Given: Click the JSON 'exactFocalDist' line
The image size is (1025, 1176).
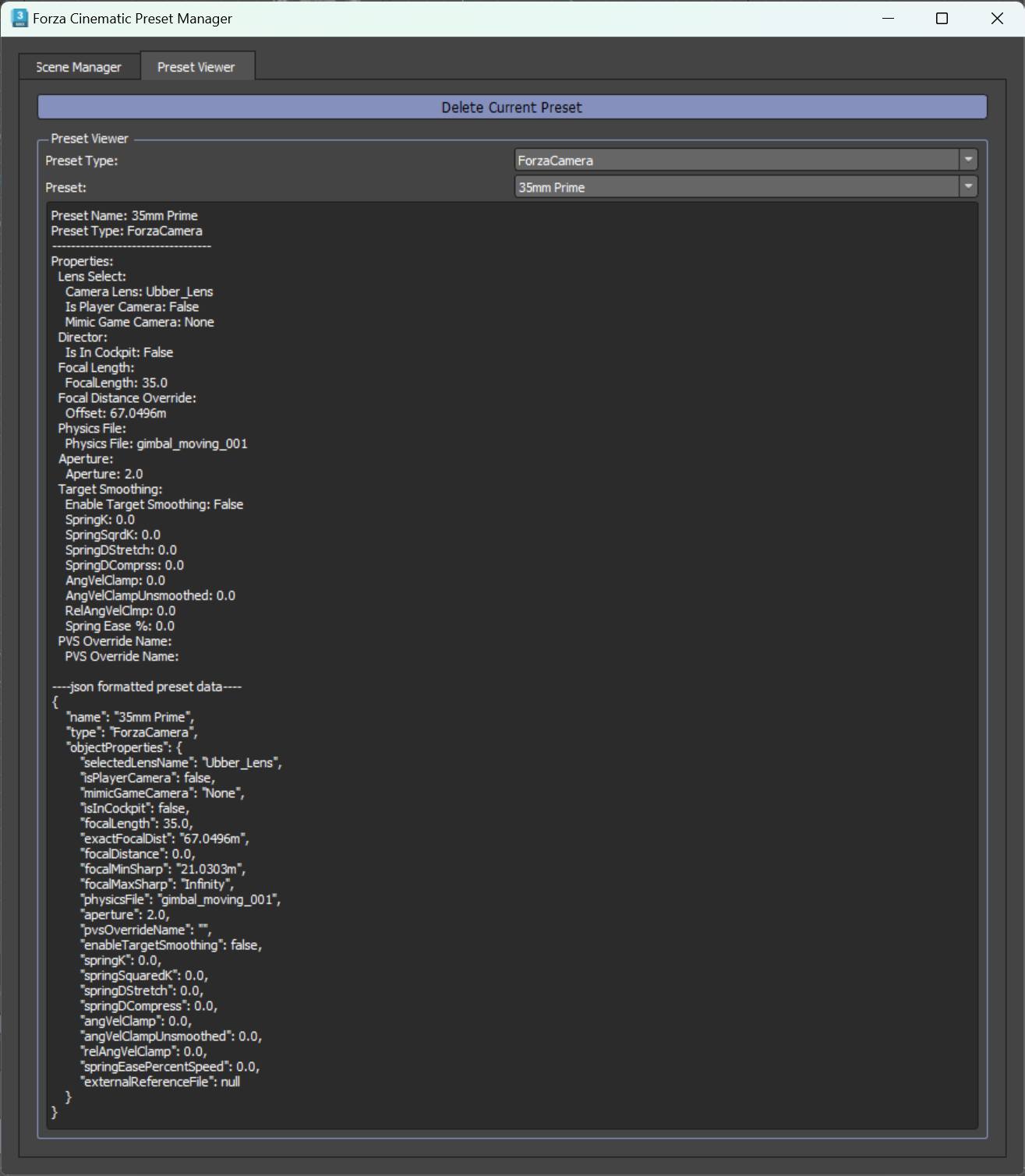Looking at the screenshot, I should pyautogui.click(x=165, y=839).
